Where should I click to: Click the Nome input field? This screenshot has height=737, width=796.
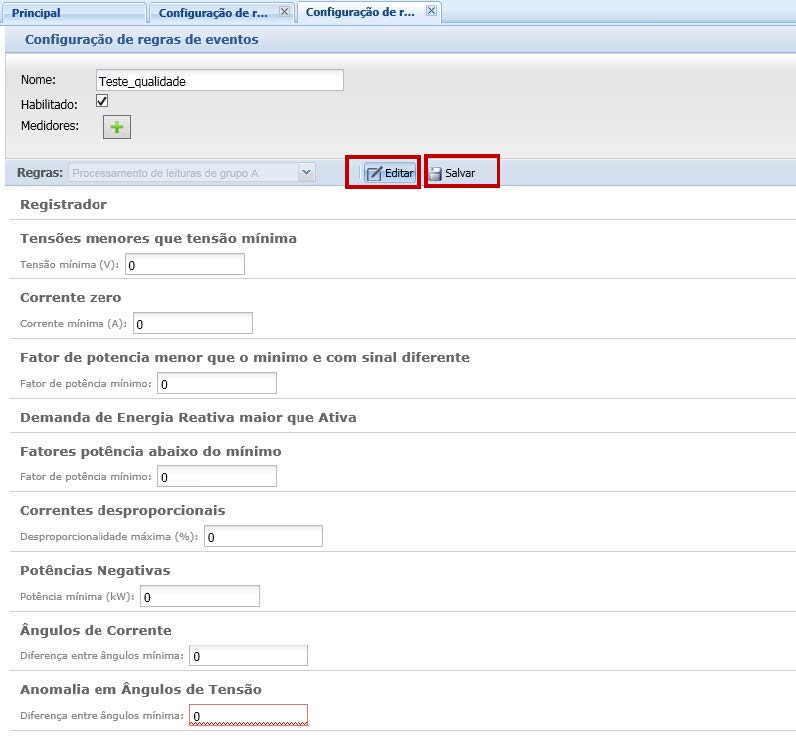[x=219, y=81]
